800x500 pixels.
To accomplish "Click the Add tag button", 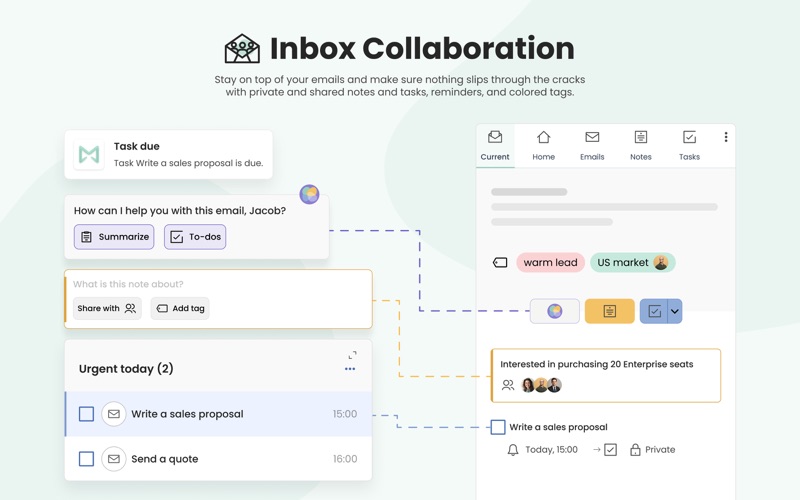I will point(180,308).
